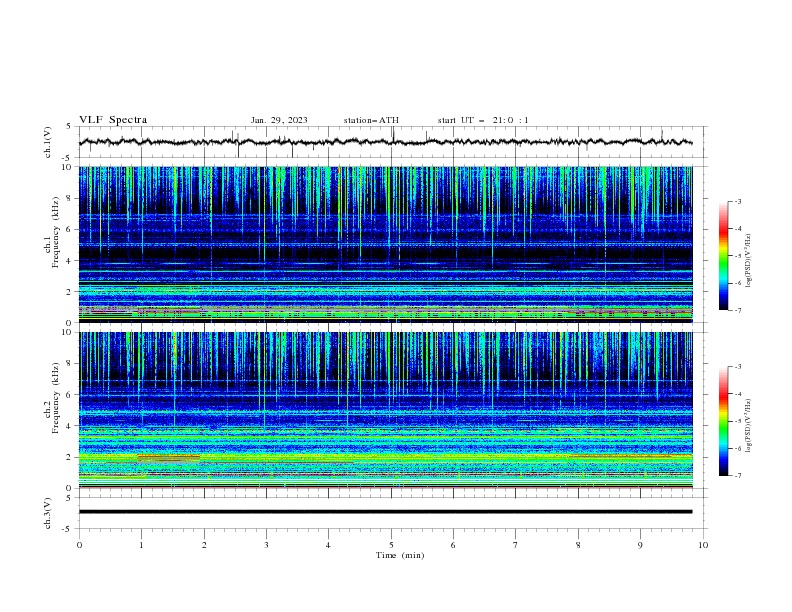
Task: Click the "3" tick on the Time axis
Action: [x=266, y=545]
